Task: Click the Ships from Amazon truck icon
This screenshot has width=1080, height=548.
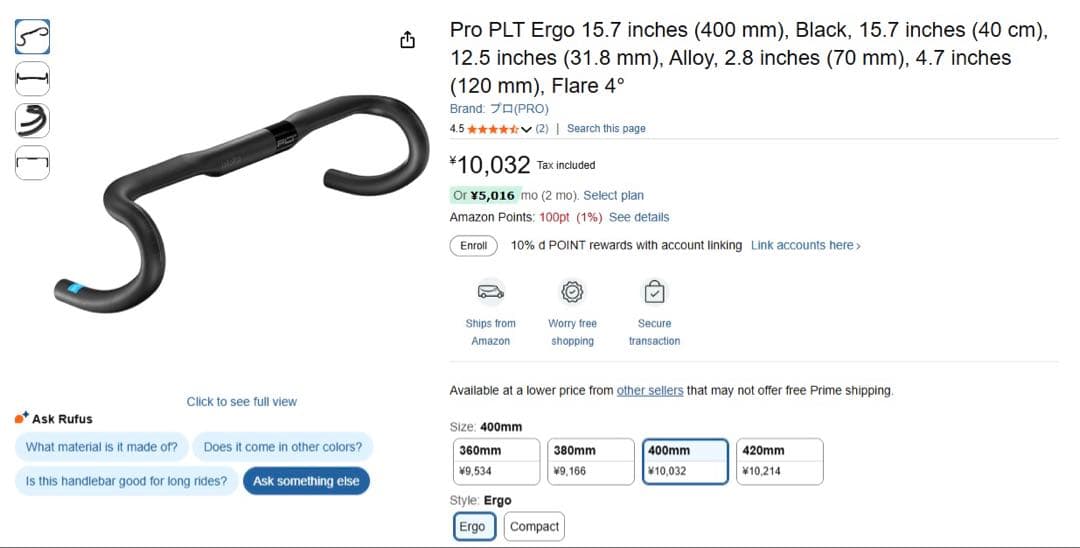Action: [x=490, y=292]
